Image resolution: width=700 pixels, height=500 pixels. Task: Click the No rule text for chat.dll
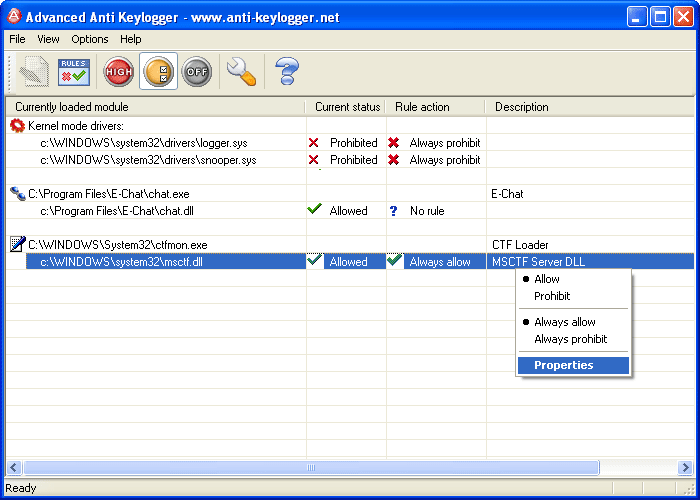(427, 211)
